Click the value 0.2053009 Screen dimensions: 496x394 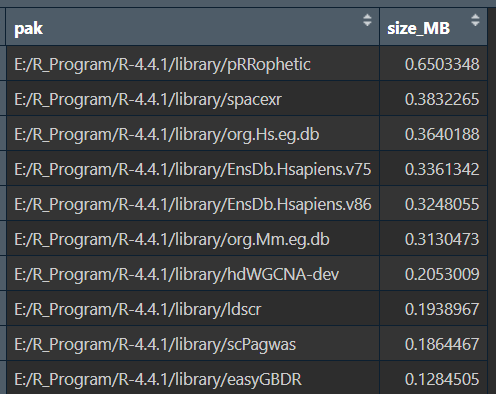tap(442, 274)
